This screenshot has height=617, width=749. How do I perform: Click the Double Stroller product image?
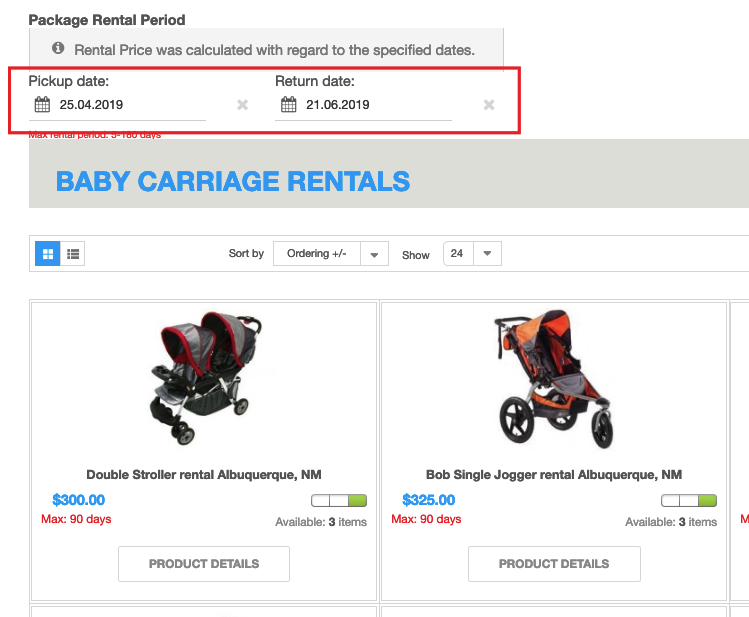click(x=205, y=377)
